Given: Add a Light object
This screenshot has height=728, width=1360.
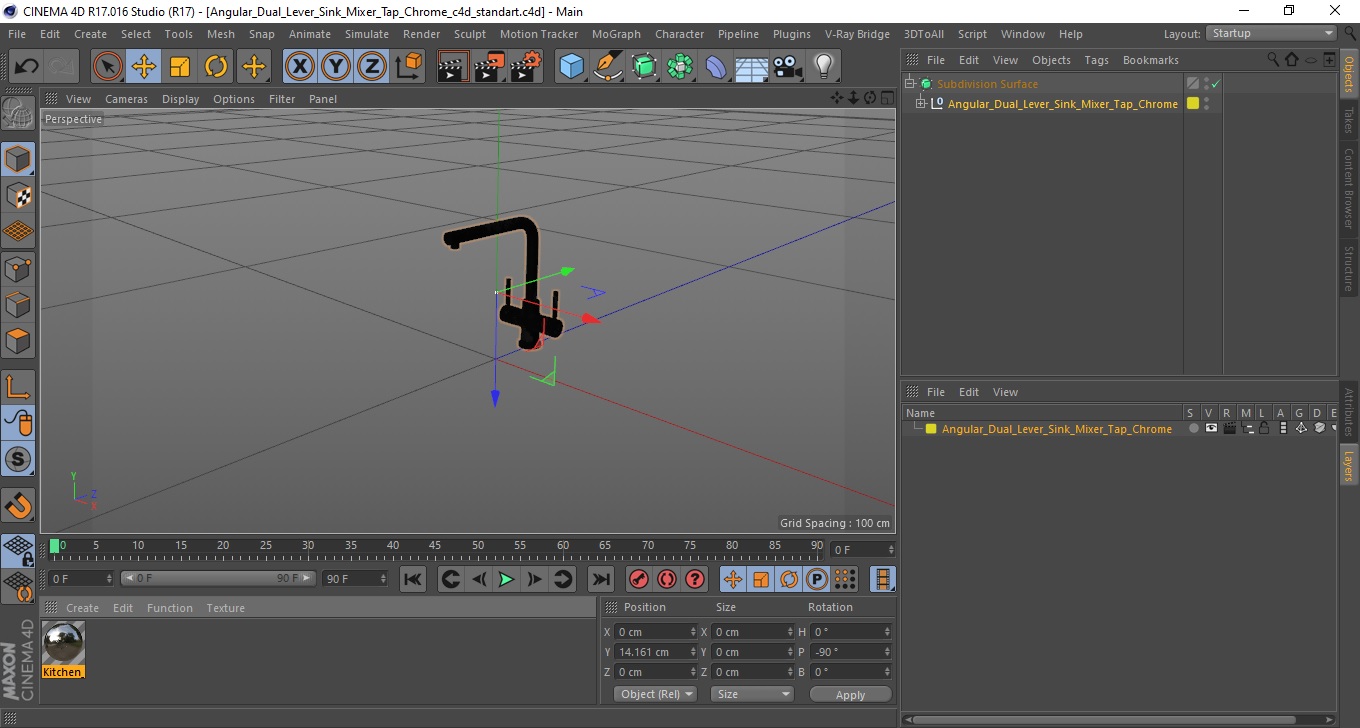Looking at the screenshot, I should pos(823,67).
